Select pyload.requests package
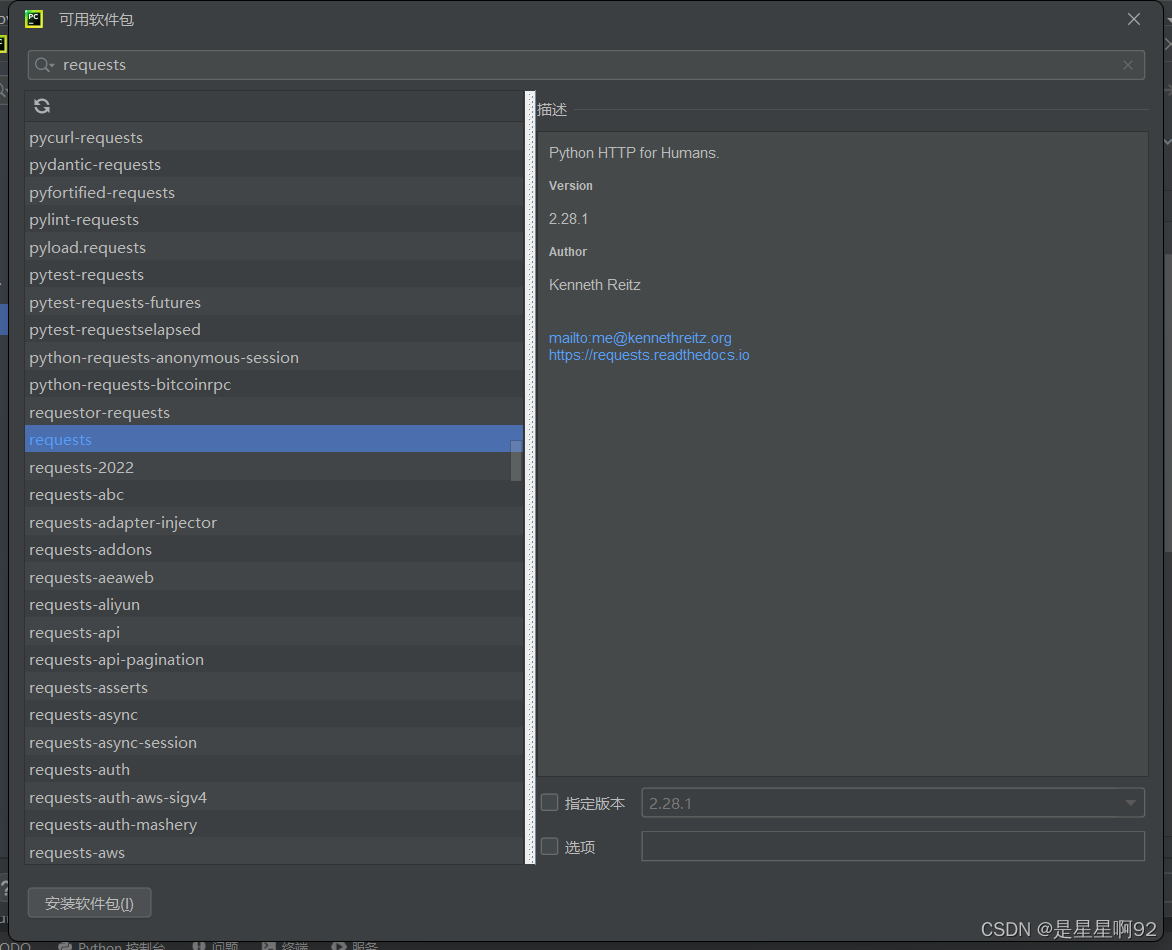The image size is (1172, 950). pos(274,247)
